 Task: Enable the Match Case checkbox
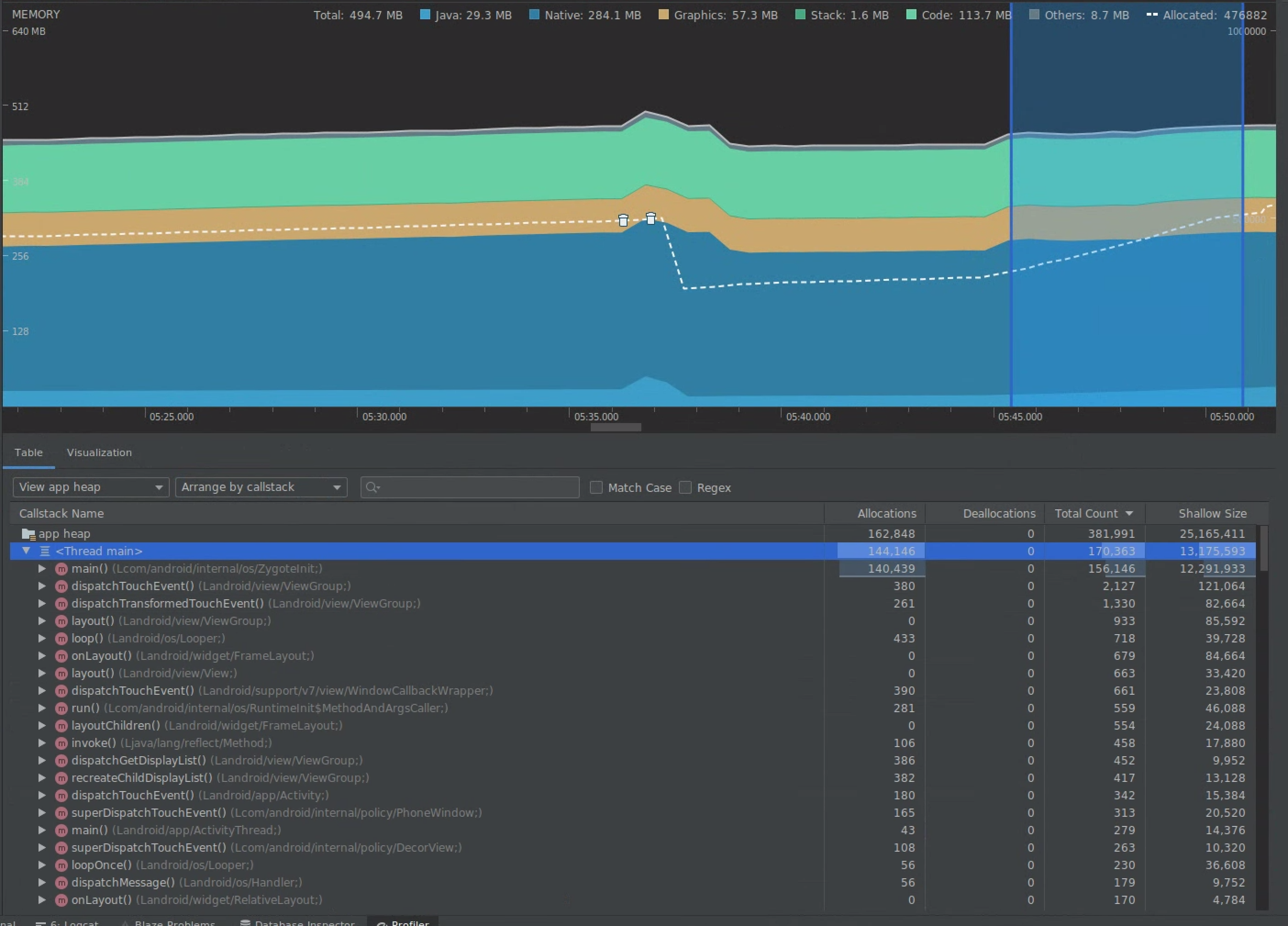(x=597, y=487)
